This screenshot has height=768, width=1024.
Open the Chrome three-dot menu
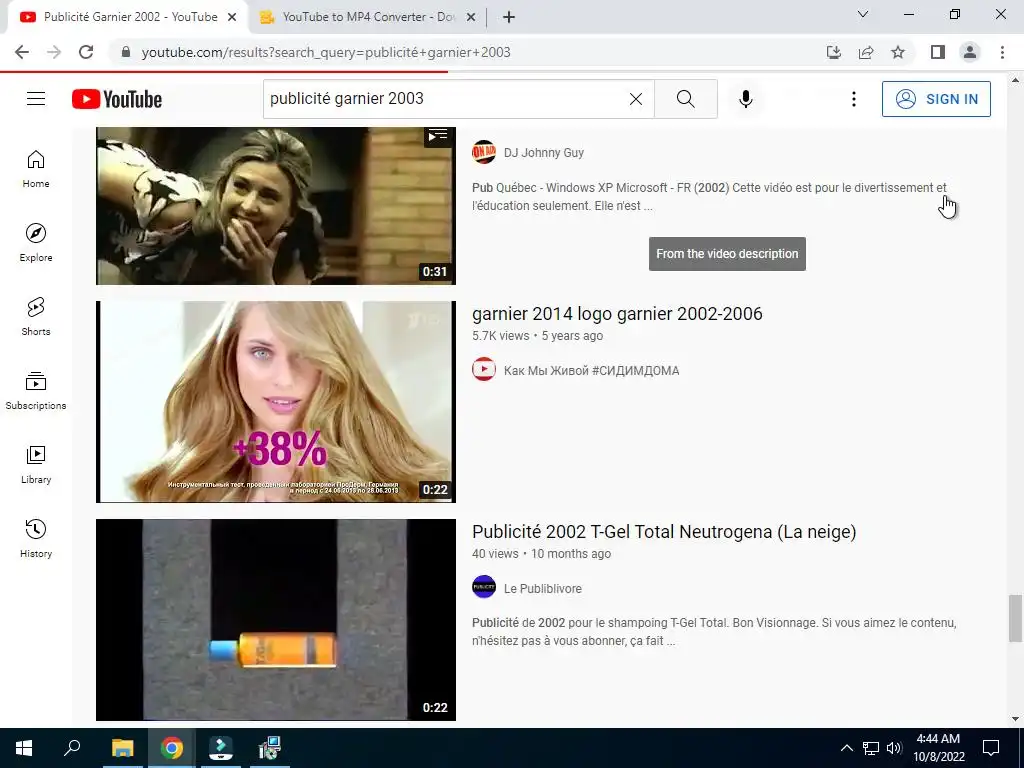pyautogui.click(x=1002, y=52)
